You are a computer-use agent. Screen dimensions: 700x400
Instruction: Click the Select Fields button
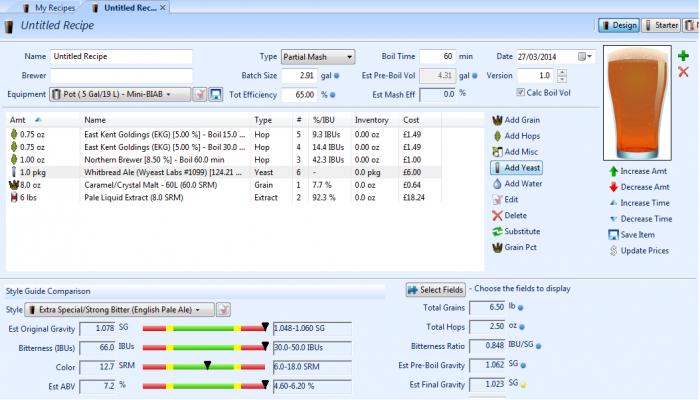click(436, 290)
